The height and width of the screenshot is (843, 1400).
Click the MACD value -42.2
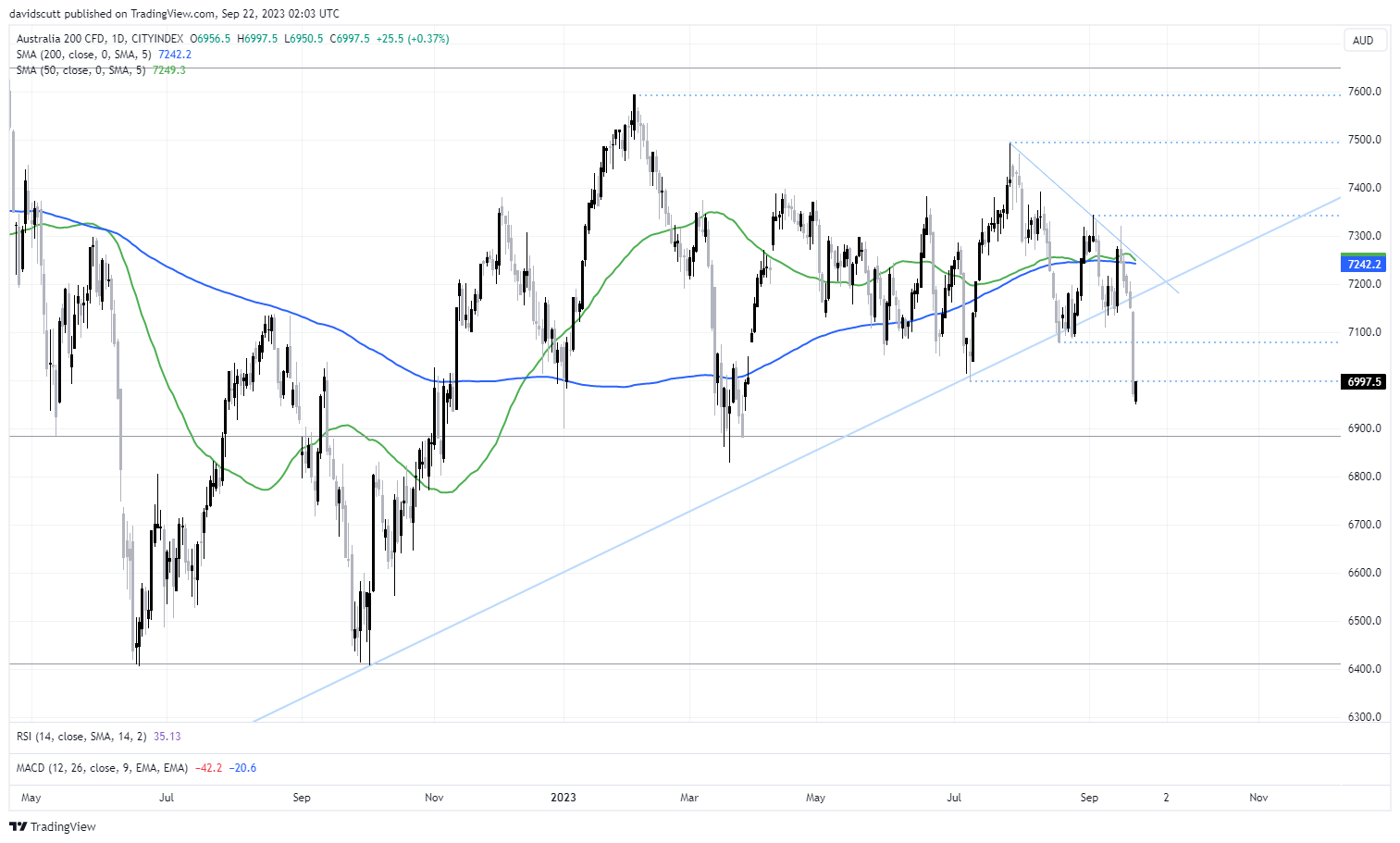point(208,768)
